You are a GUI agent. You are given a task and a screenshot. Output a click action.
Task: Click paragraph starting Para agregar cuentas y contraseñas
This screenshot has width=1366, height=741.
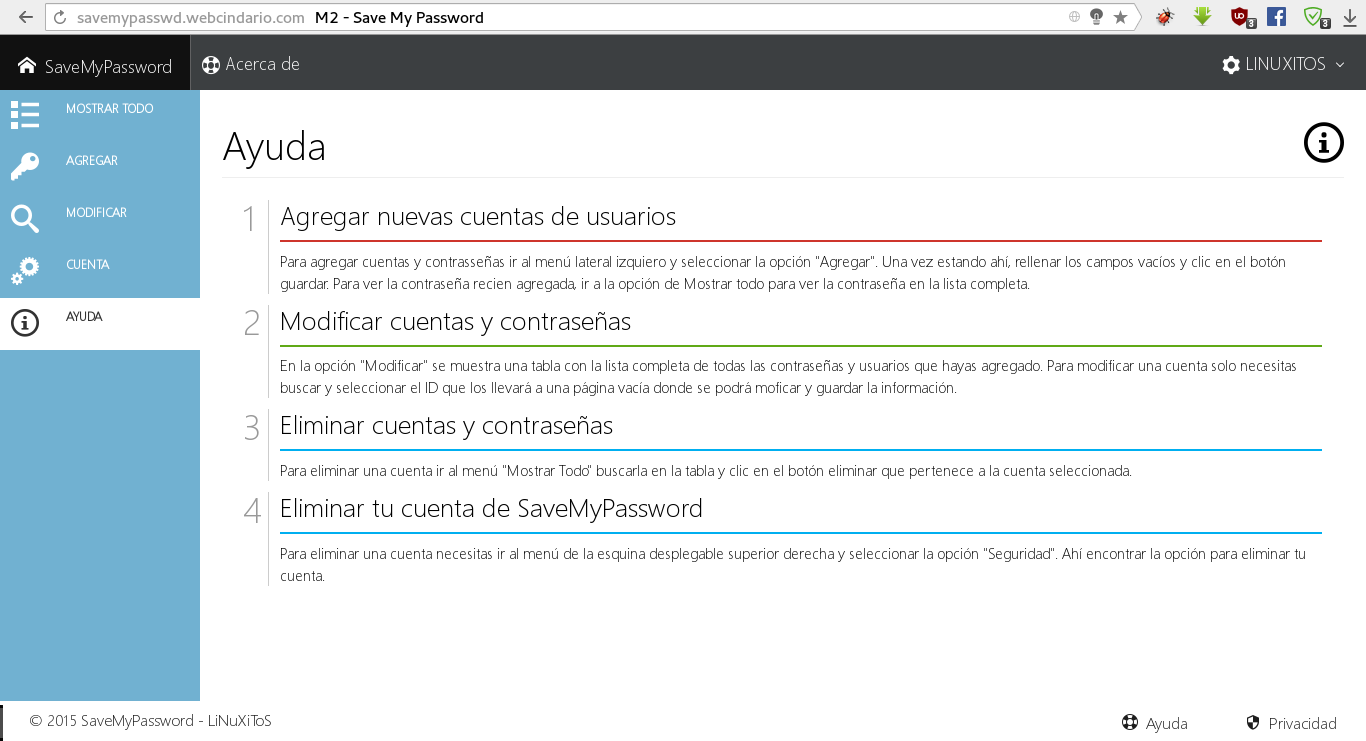click(x=783, y=272)
